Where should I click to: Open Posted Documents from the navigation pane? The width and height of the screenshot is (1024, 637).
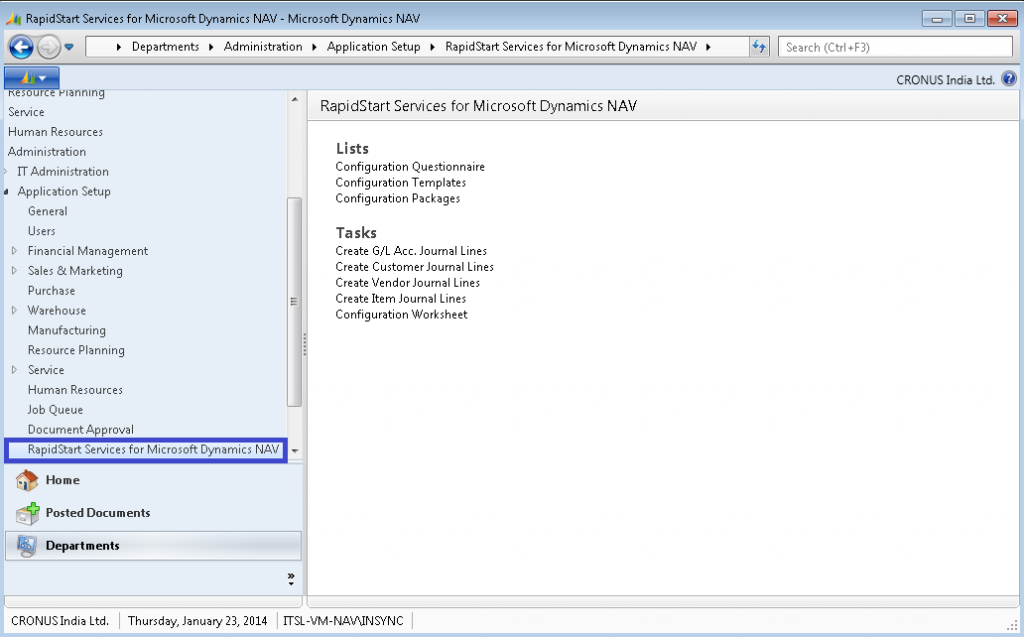click(x=97, y=512)
